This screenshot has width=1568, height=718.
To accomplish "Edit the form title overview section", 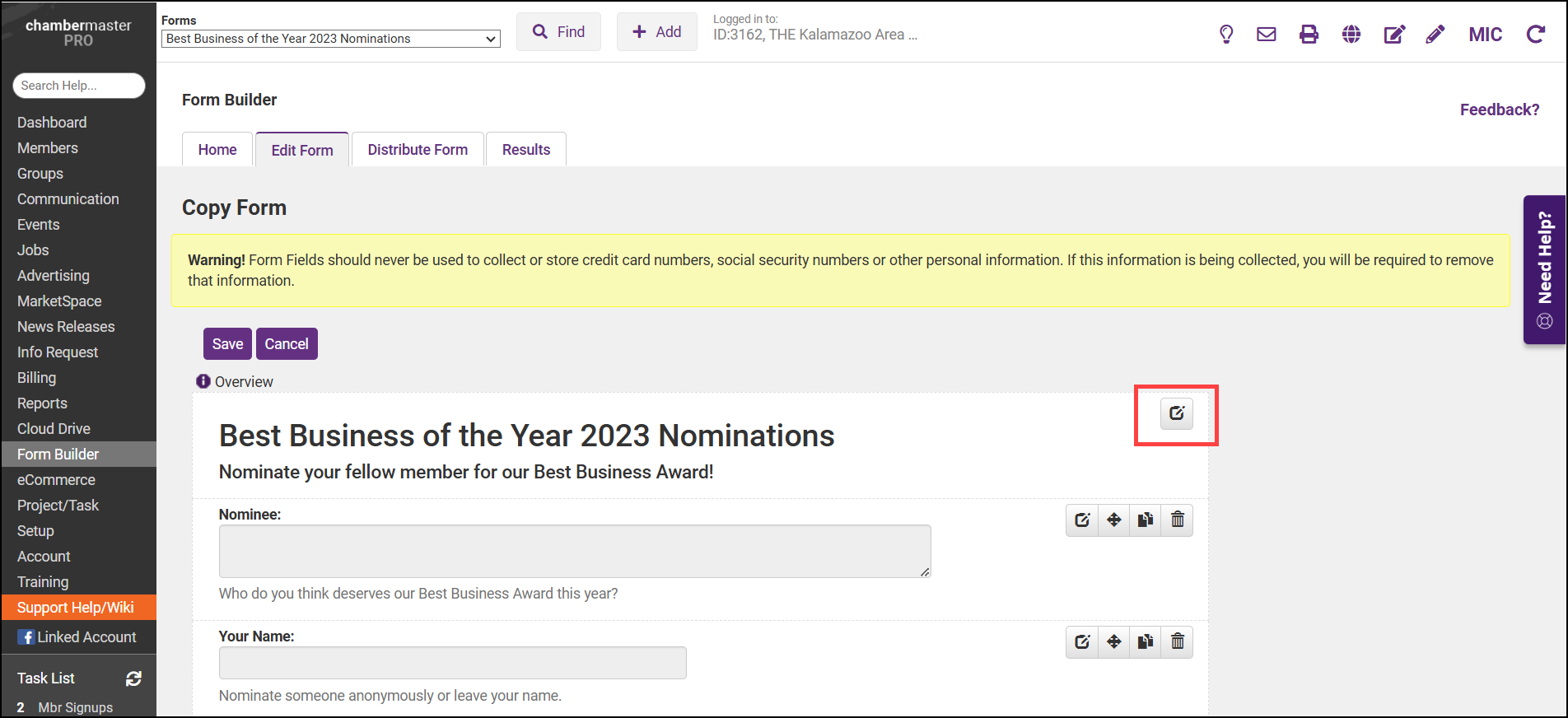I will click(x=1177, y=413).
